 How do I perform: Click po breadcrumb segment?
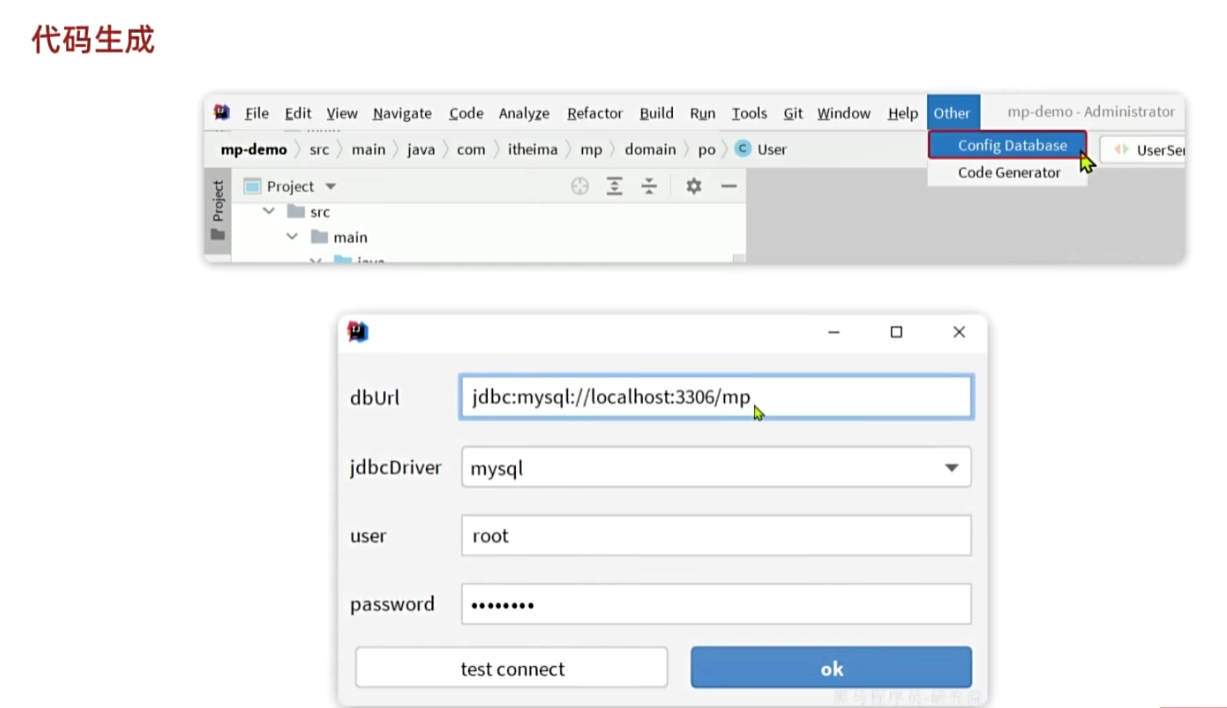(x=707, y=149)
